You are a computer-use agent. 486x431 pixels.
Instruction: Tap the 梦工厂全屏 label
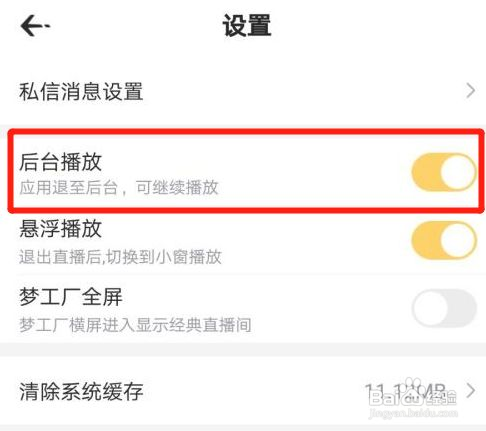coord(71,297)
